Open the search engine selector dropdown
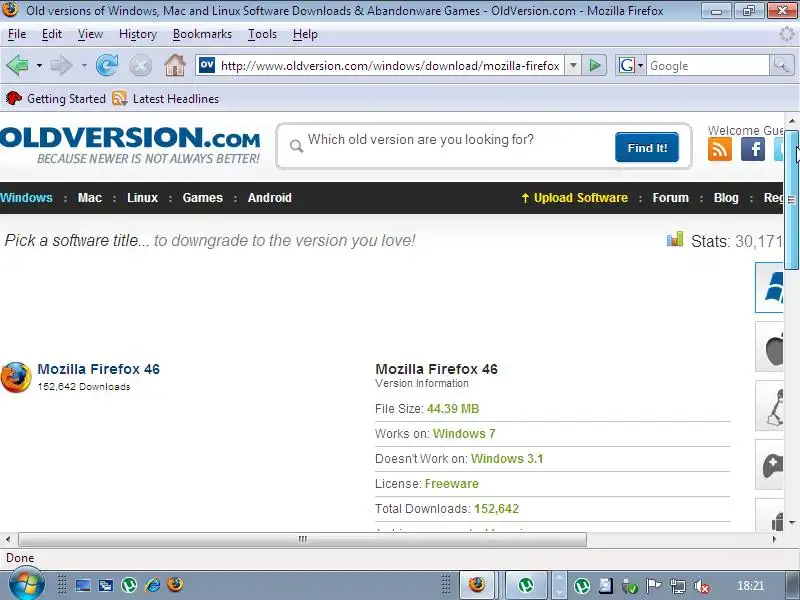The width and height of the screenshot is (800, 600). tap(631, 65)
